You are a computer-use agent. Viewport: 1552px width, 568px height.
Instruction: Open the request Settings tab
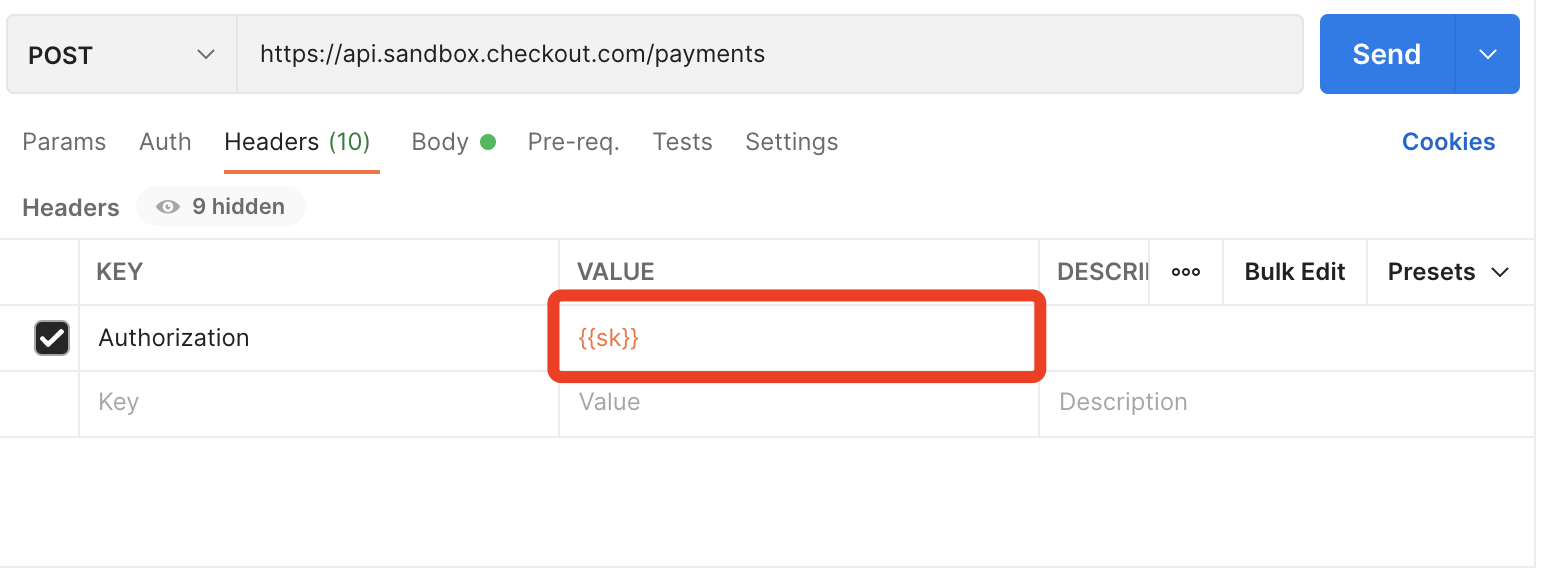792,142
